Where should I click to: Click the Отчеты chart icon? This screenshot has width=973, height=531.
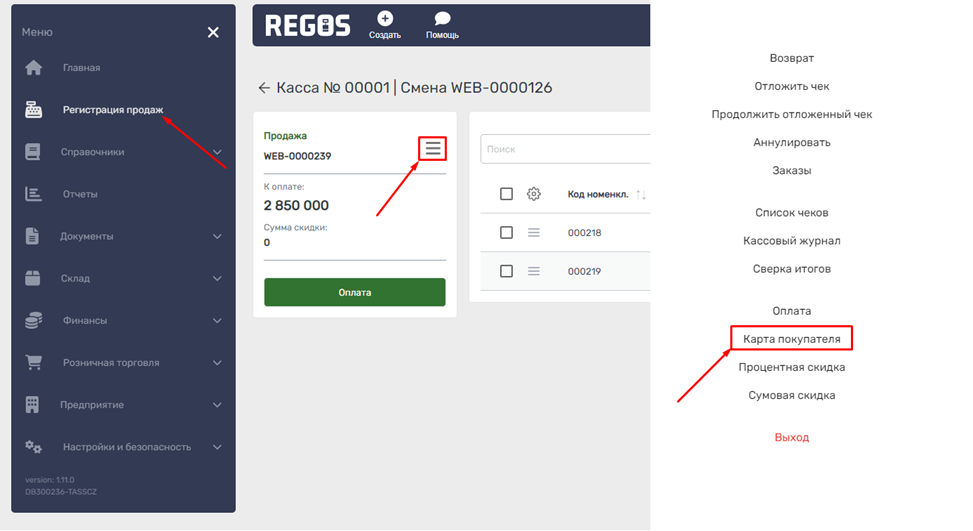34,194
